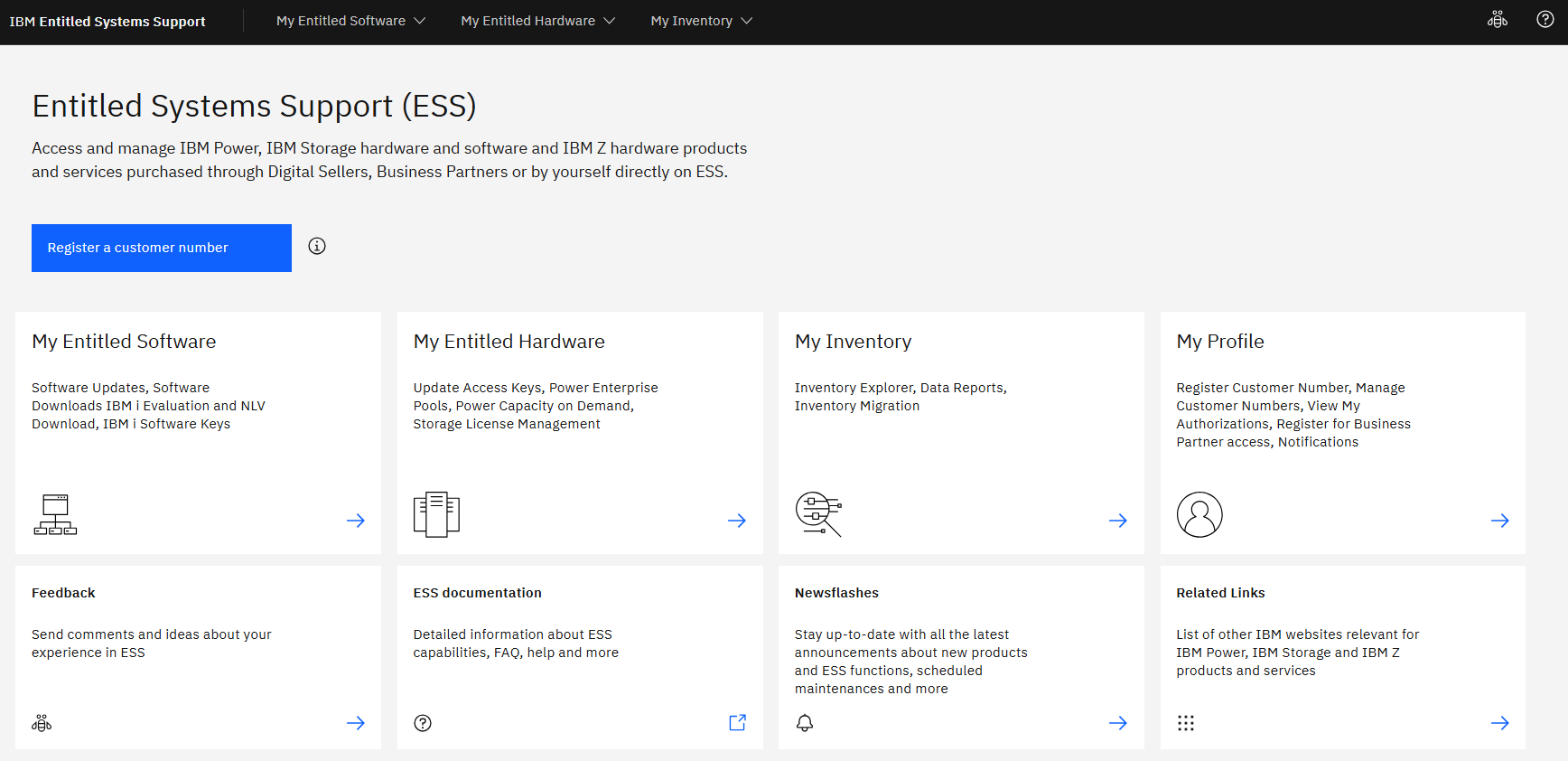Select the ESS documentation card title
Viewport: 1568px width, 761px height.
point(478,593)
